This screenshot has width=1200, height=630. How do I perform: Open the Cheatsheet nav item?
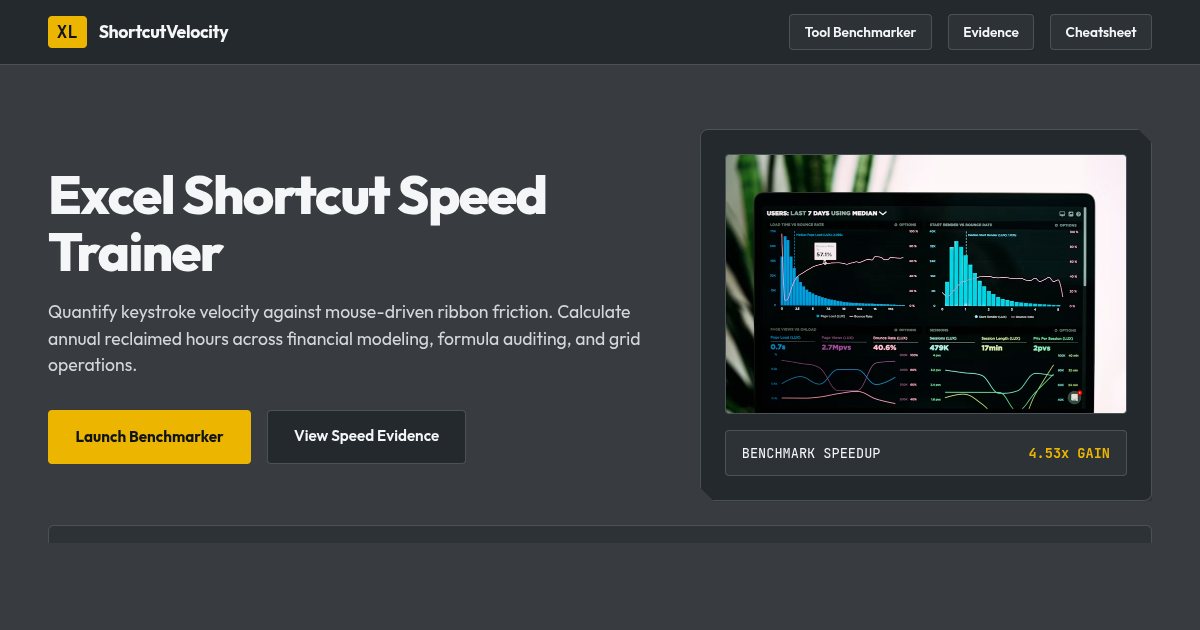pos(1101,32)
